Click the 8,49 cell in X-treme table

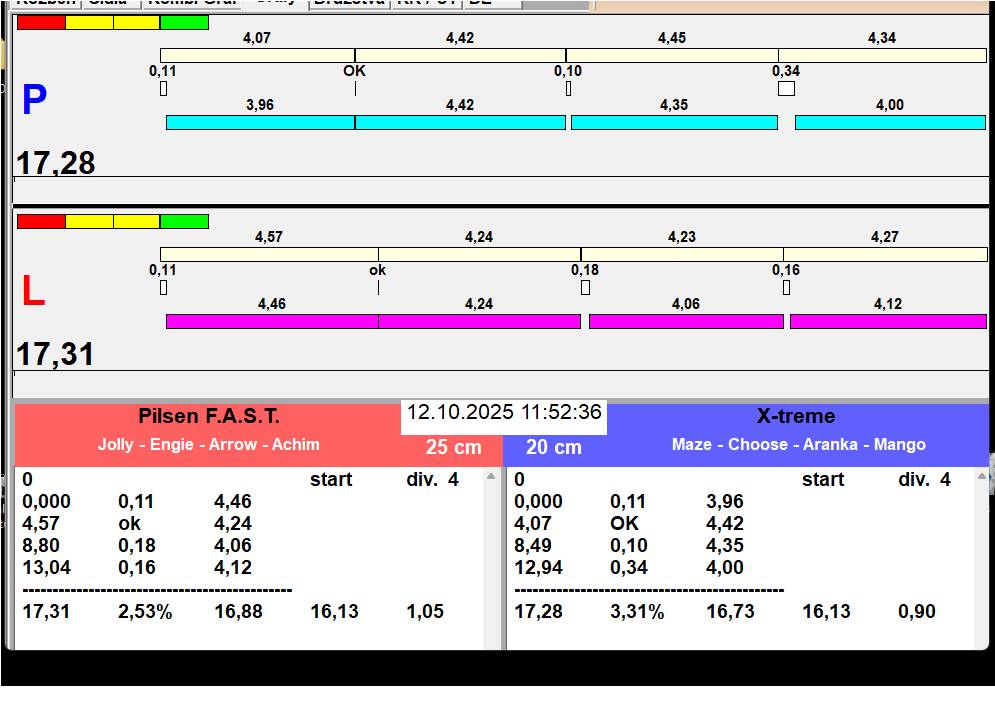click(x=533, y=546)
